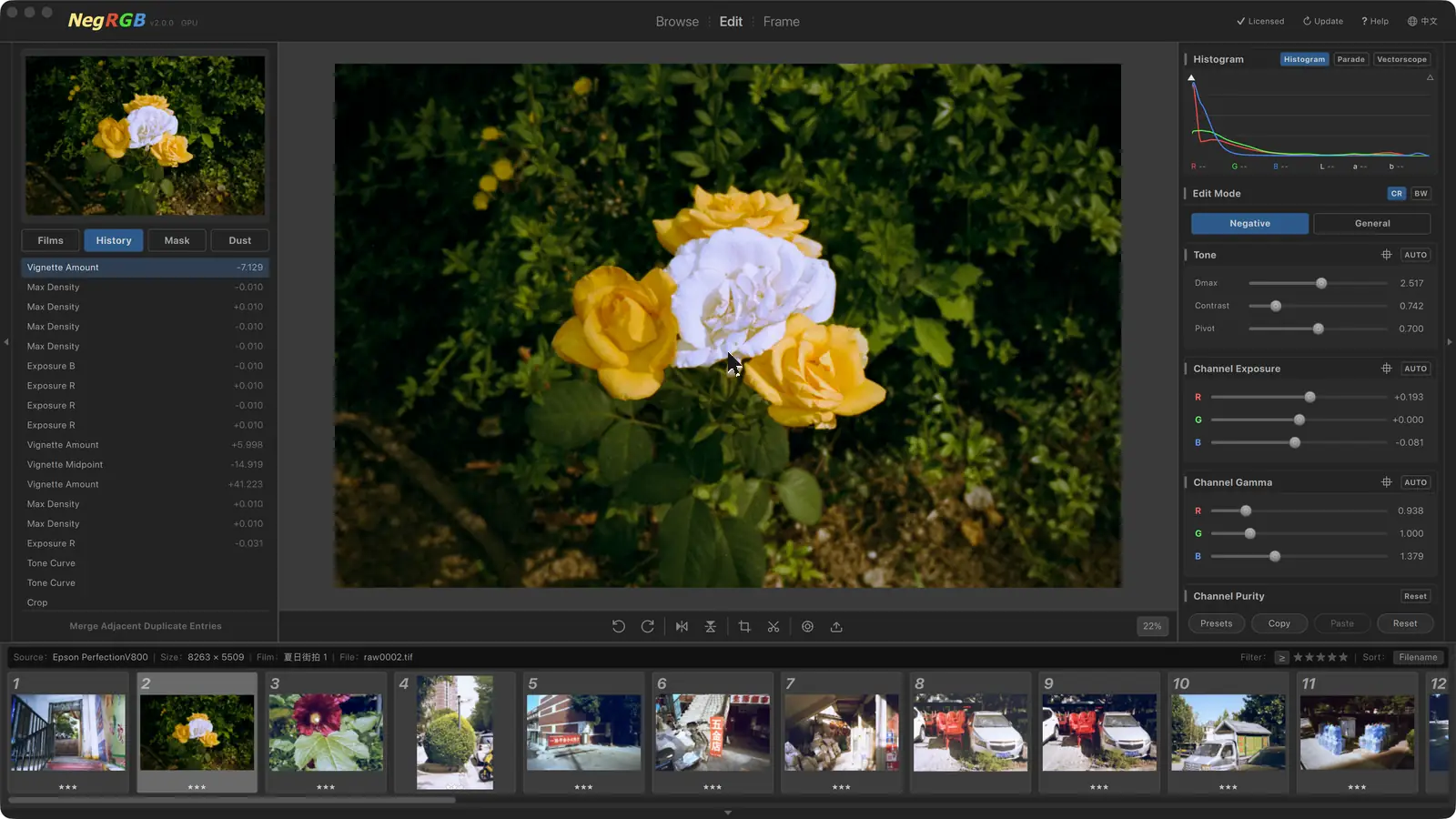Click the circular target icon in the toolbar
This screenshot has height=819, width=1456.
coord(807,626)
